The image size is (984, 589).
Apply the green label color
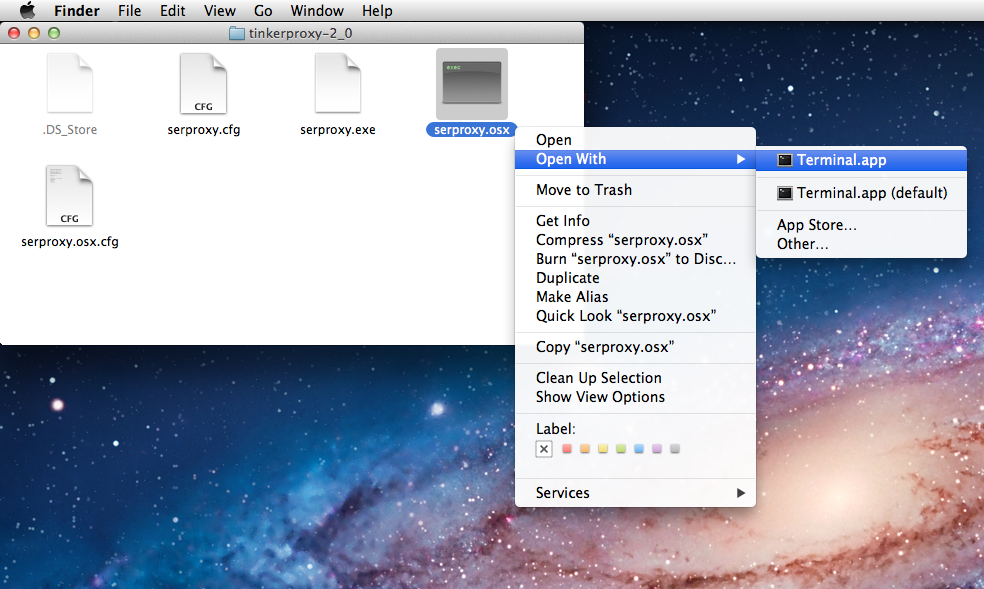[621, 449]
